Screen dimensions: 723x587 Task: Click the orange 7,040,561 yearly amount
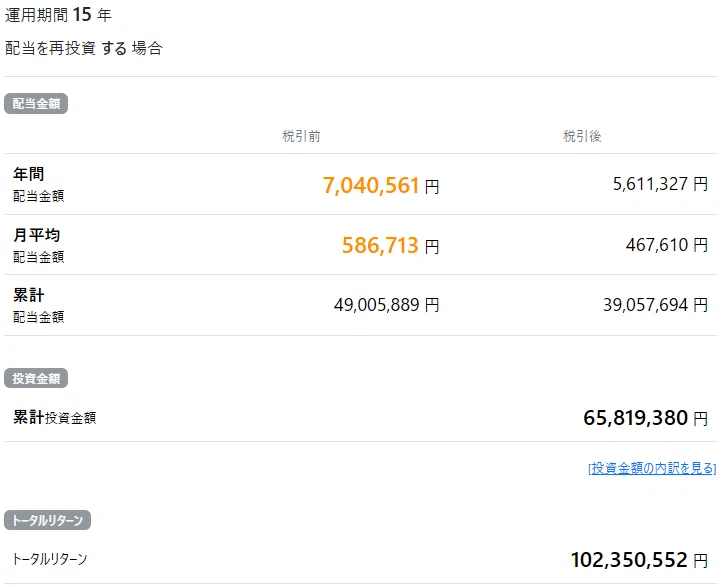371,185
